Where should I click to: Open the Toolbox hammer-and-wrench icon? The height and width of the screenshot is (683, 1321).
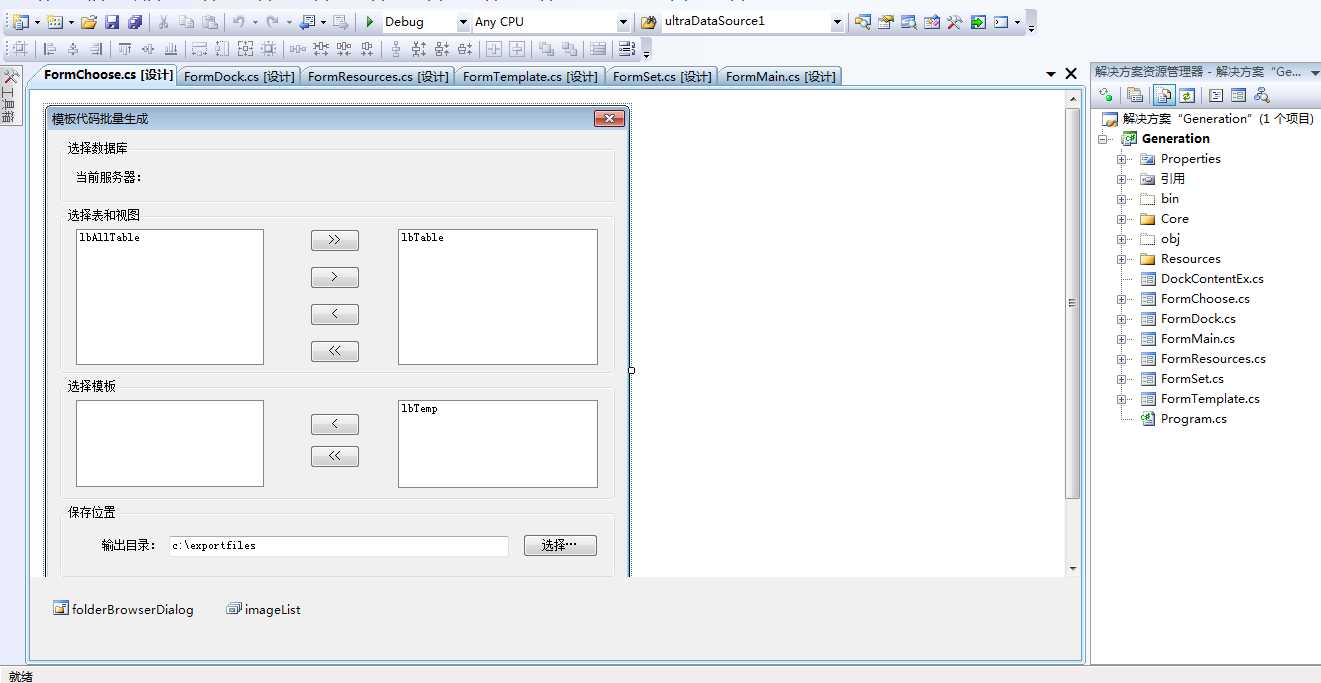[954, 22]
